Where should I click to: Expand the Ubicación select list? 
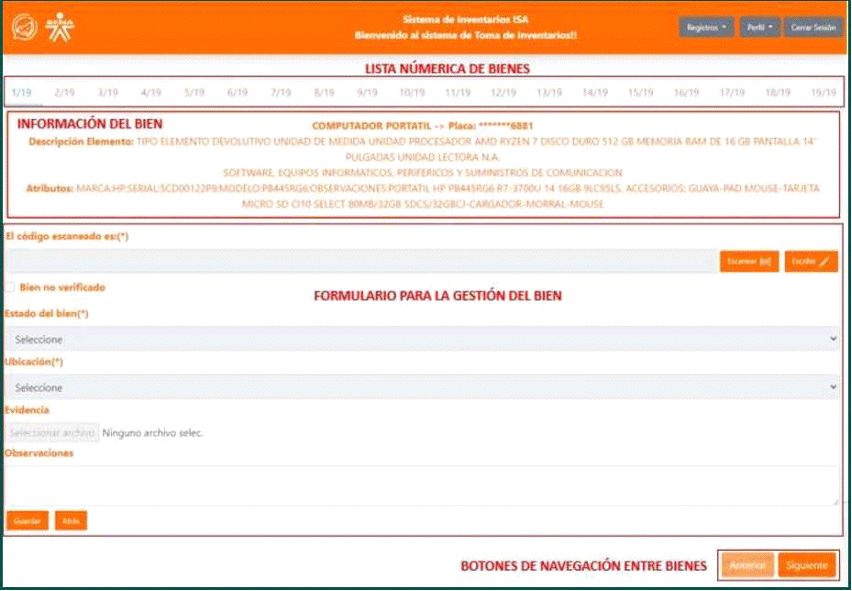click(x=421, y=387)
